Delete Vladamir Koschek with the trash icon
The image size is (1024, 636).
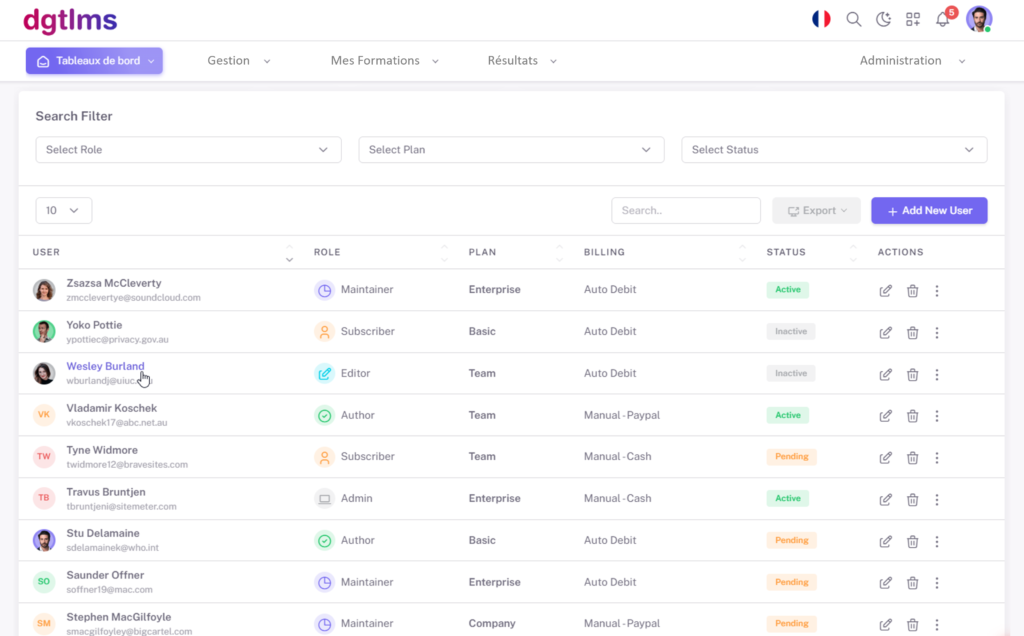(x=912, y=415)
